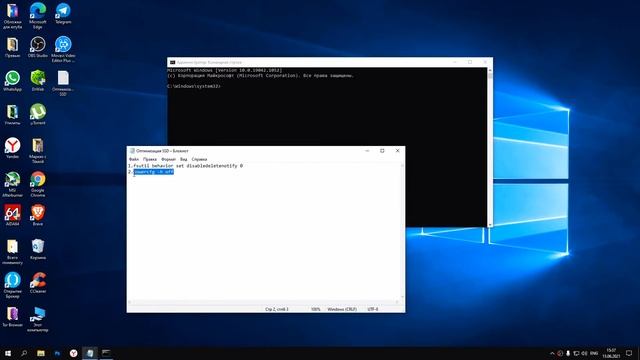Close the Notepad window

coord(398,151)
